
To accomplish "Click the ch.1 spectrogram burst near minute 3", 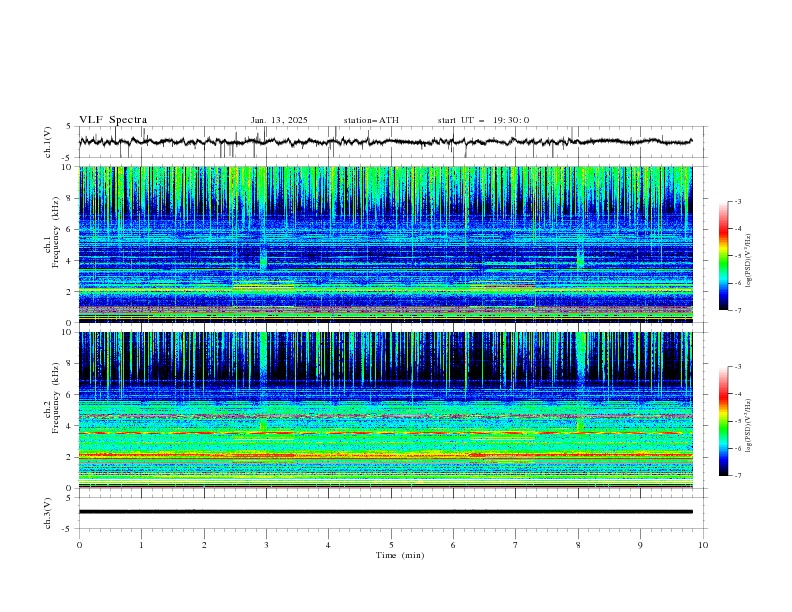I will coord(263,258).
